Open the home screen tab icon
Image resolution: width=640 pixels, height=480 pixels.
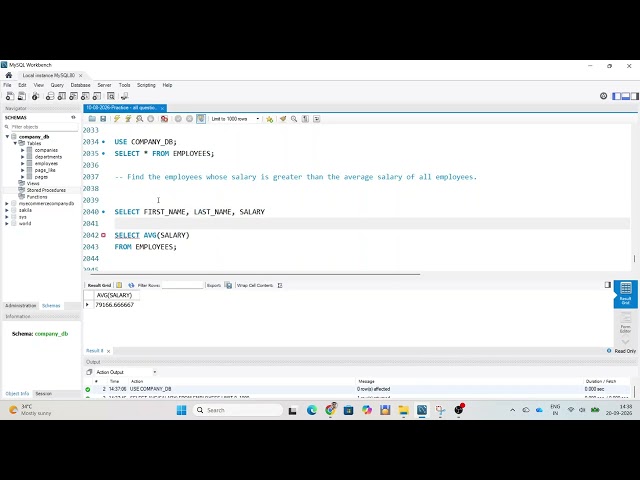[x=9, y=75]
